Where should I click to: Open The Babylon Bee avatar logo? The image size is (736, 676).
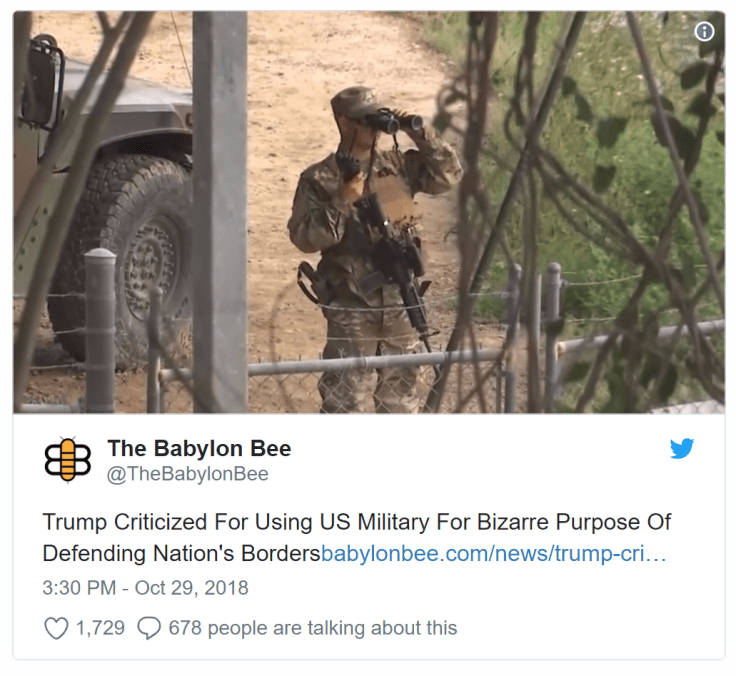click(68, 460)
